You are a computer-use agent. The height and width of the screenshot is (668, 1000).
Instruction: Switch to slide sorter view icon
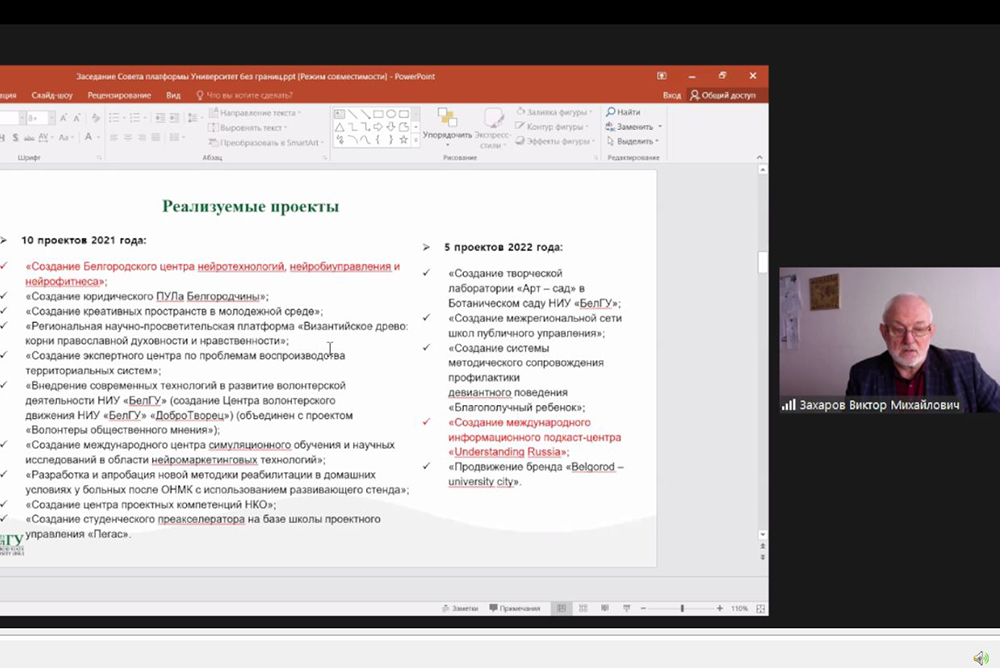(x=583, y=608)
